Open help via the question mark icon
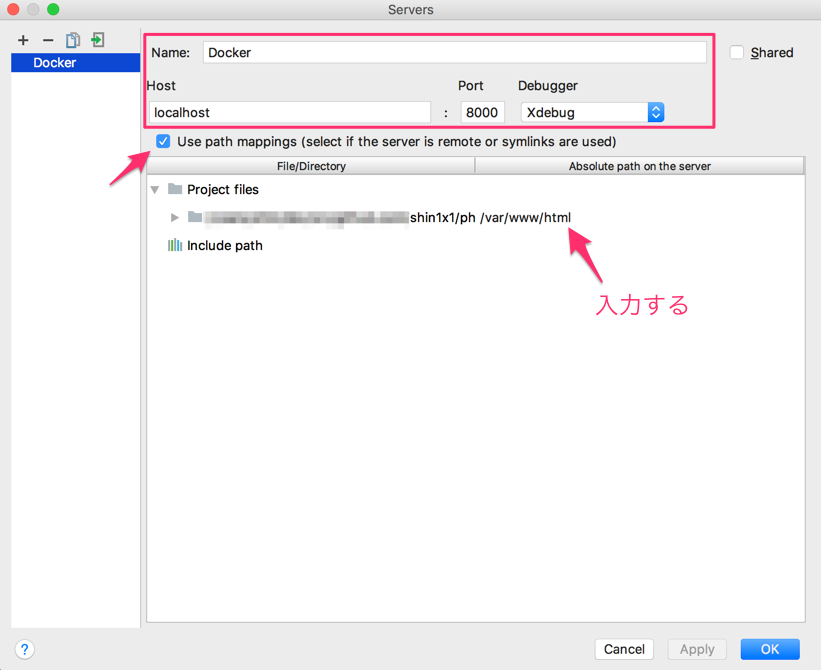821x670 pixels. click(24, 649)
